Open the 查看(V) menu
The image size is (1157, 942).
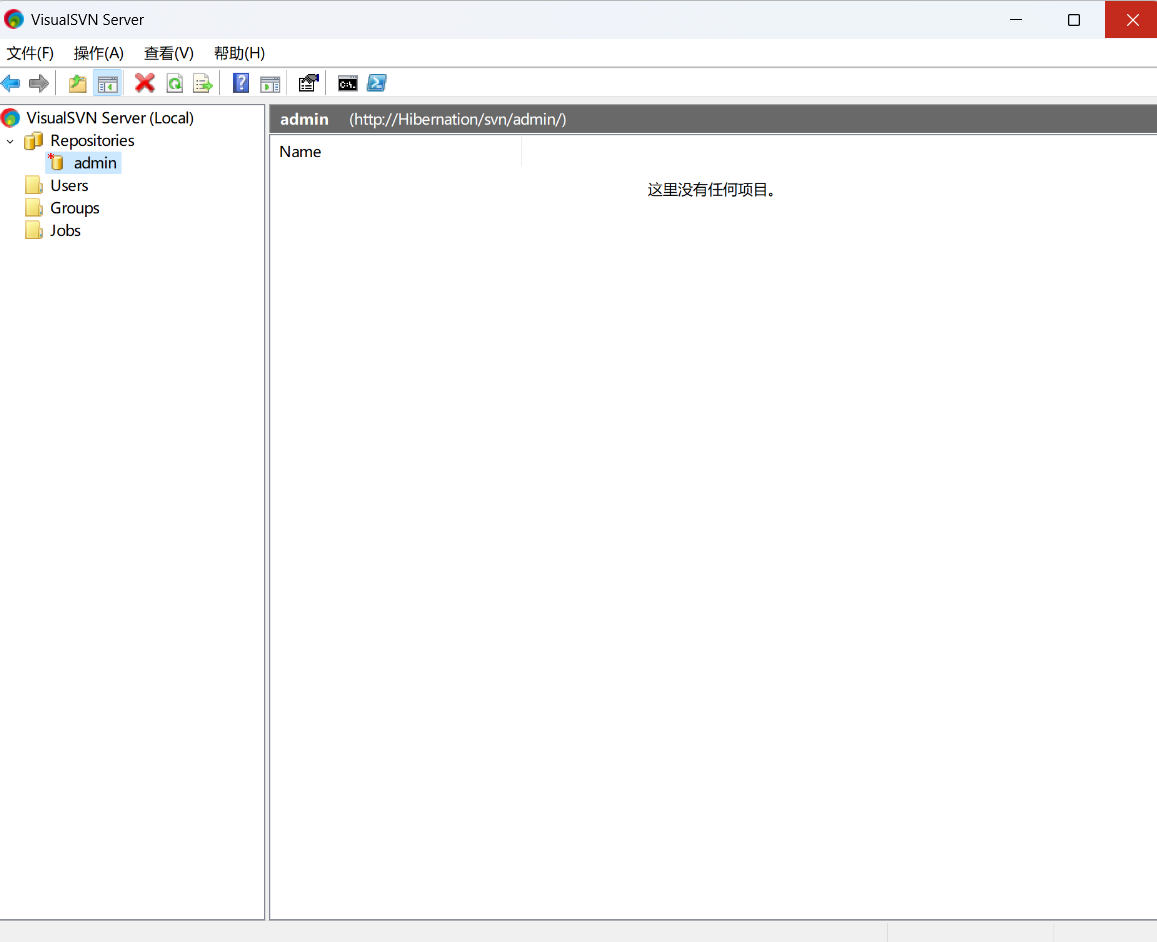[x=168, y=53]
